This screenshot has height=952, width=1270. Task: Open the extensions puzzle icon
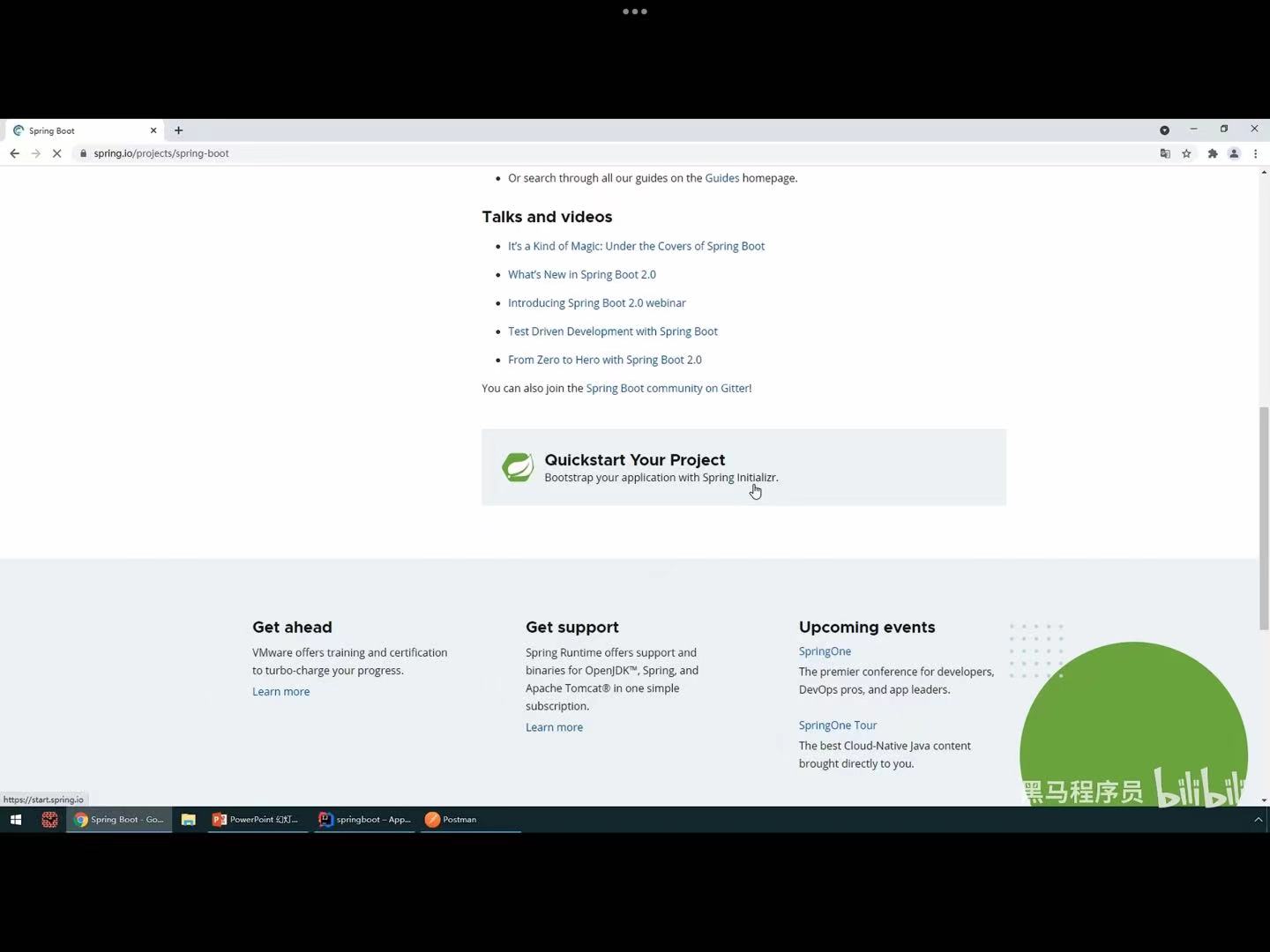click(x=1213, y=153)
